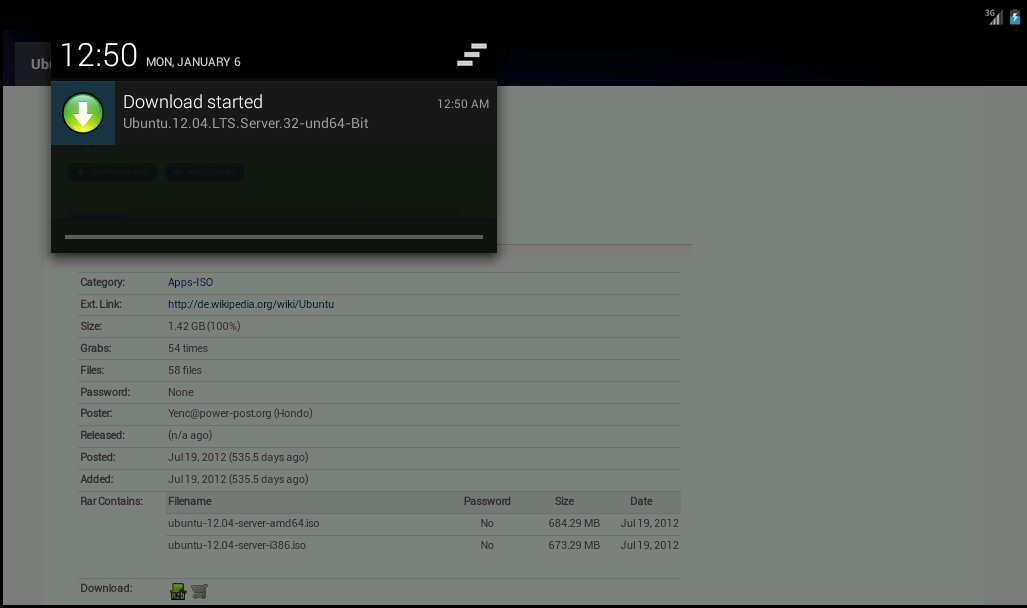
Task: Tap the notification shade handle bar
Action: [274, 237]
